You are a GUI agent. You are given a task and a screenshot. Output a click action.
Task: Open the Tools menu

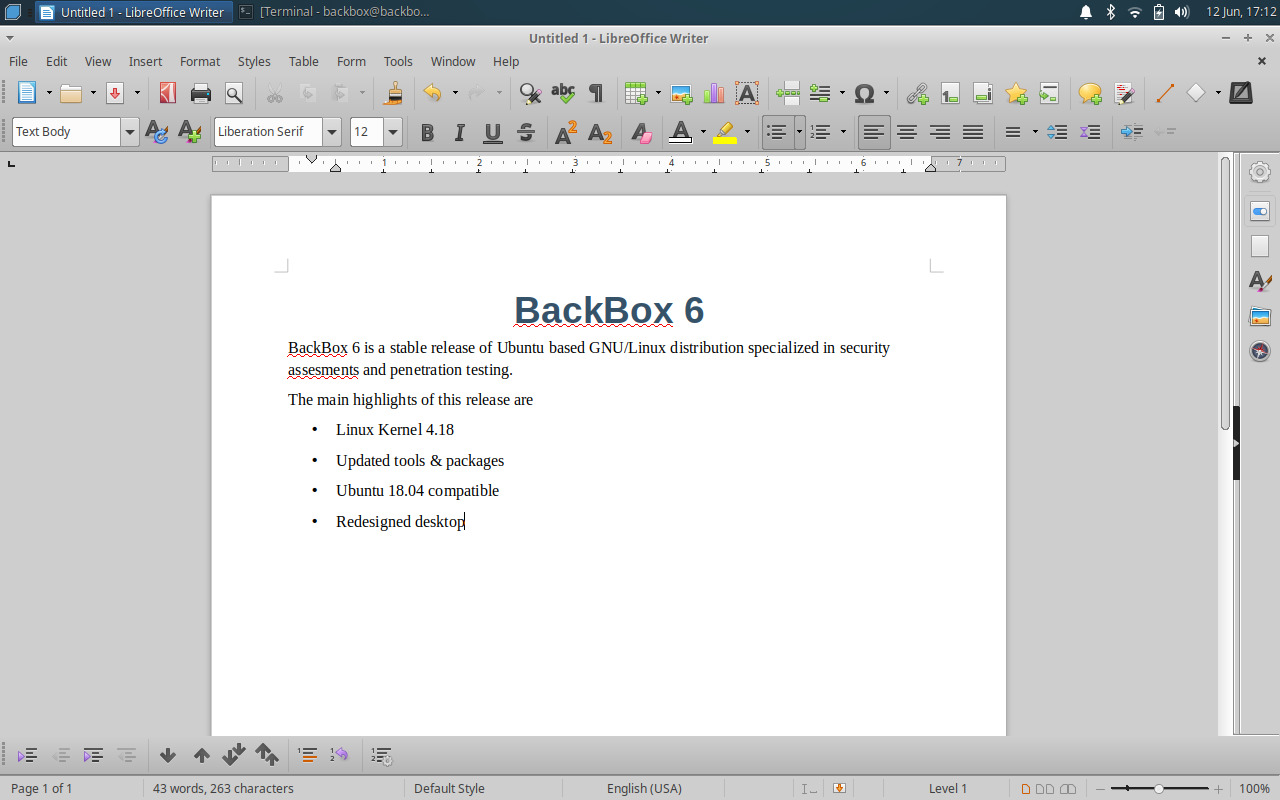click(x=398, y=61)
